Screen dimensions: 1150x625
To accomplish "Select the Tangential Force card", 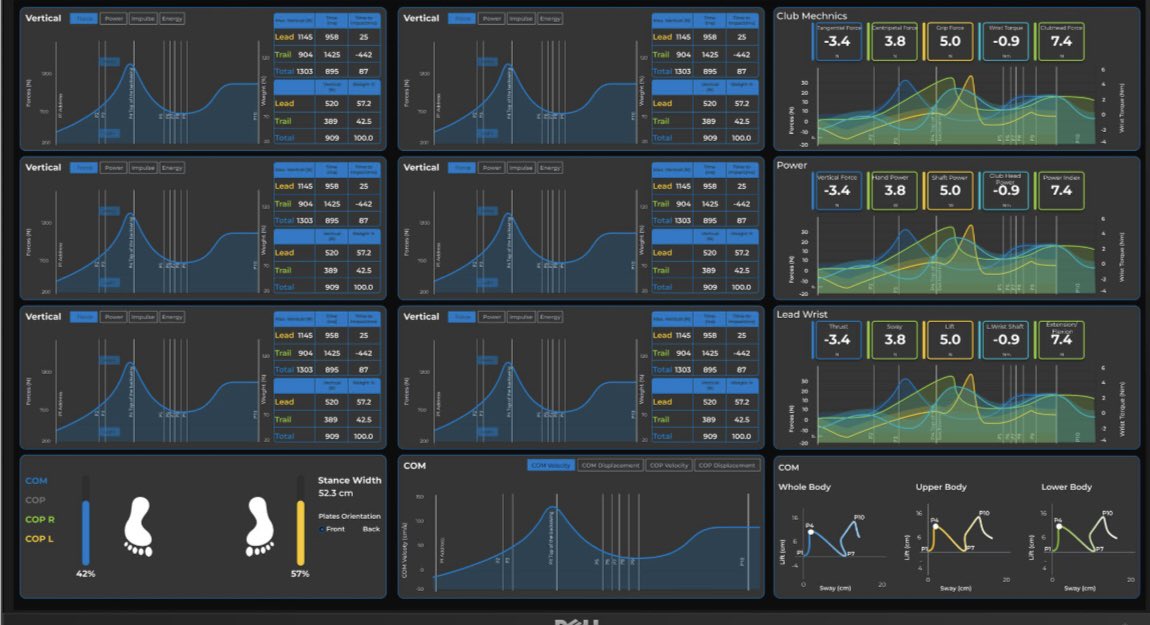I will click(837, 41).
